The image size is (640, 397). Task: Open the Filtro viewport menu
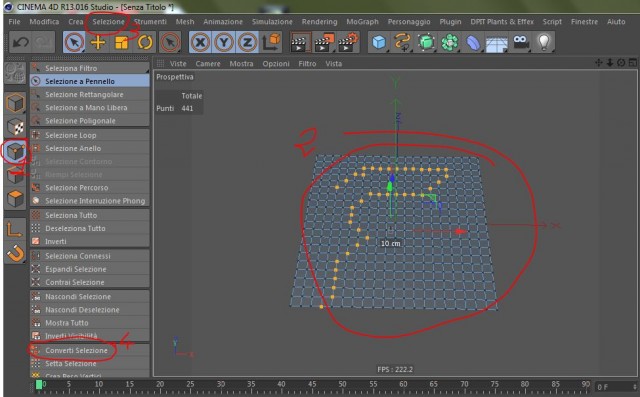[x=307, y=64]
